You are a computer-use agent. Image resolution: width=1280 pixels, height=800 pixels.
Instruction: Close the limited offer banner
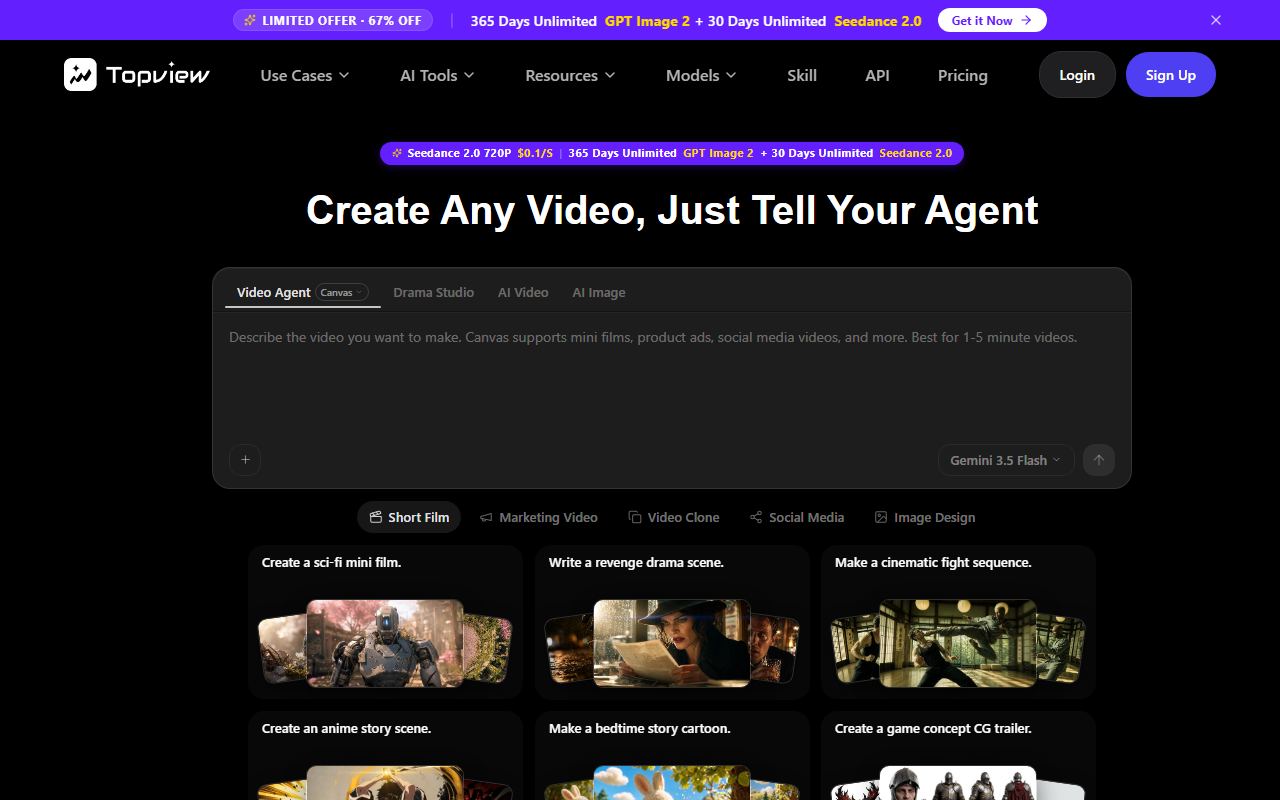1216,20
